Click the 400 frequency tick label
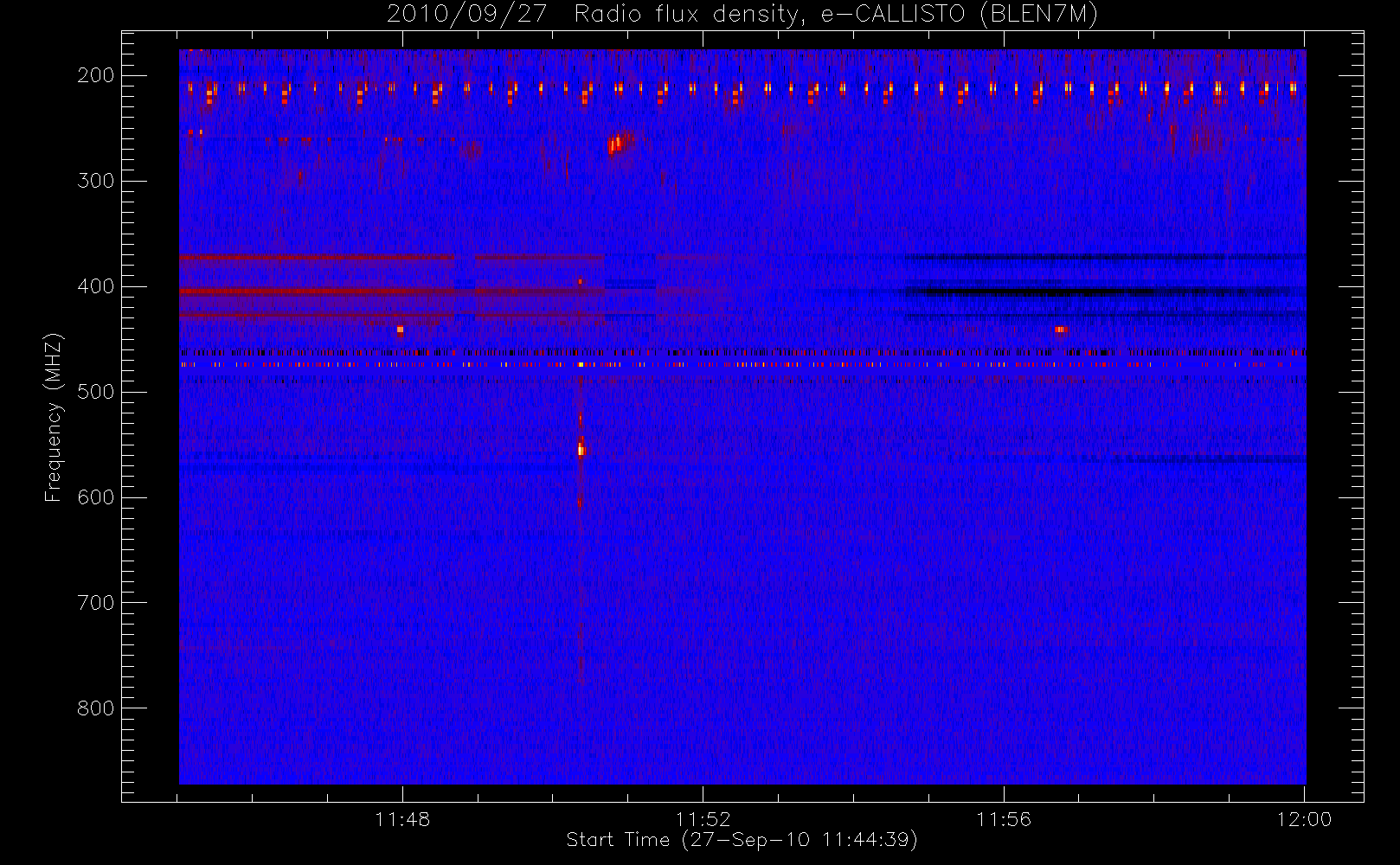This screenshot has width=1400, height=865. pyautogui.click(x=95, y=286)
